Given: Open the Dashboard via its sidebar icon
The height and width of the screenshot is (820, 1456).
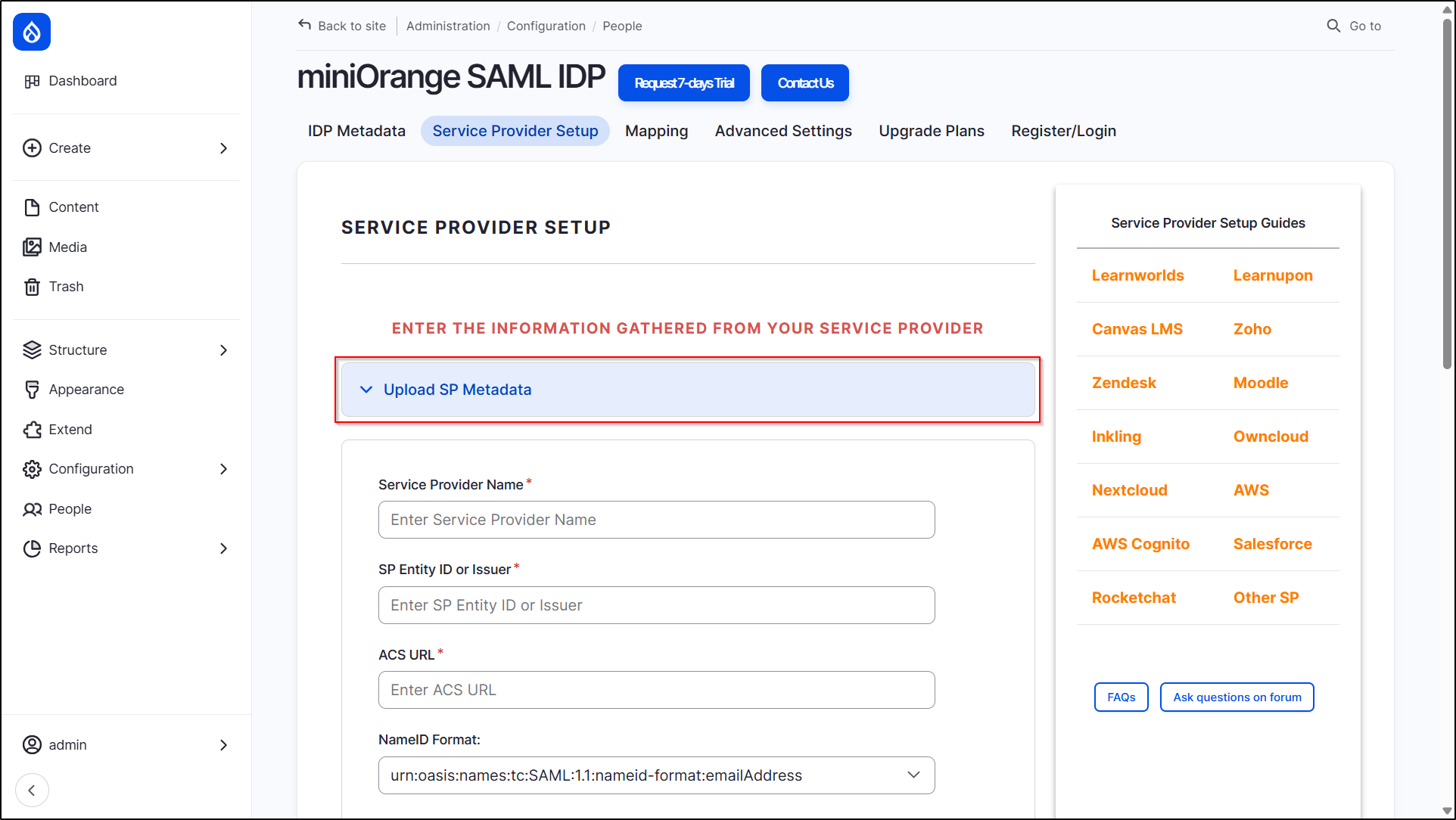Looking at the screenshot, I should point(32,80).
